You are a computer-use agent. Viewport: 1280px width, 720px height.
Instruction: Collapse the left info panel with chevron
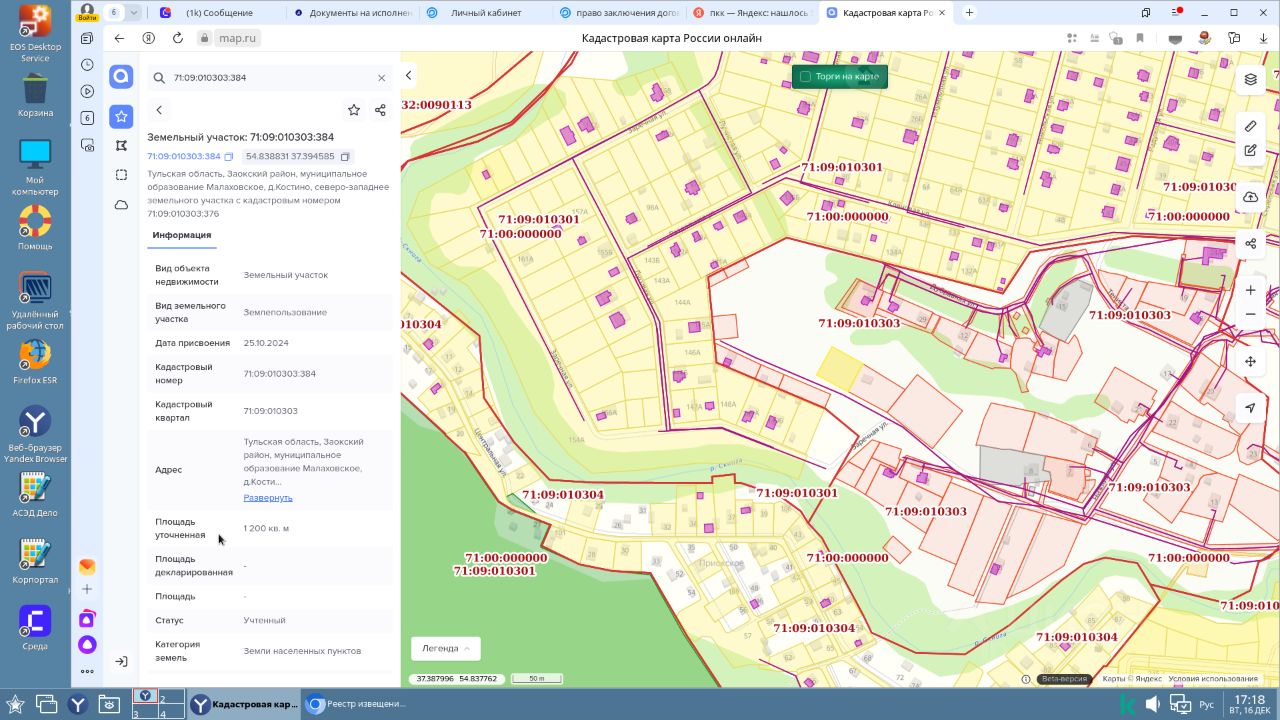(x=408, y=76)
